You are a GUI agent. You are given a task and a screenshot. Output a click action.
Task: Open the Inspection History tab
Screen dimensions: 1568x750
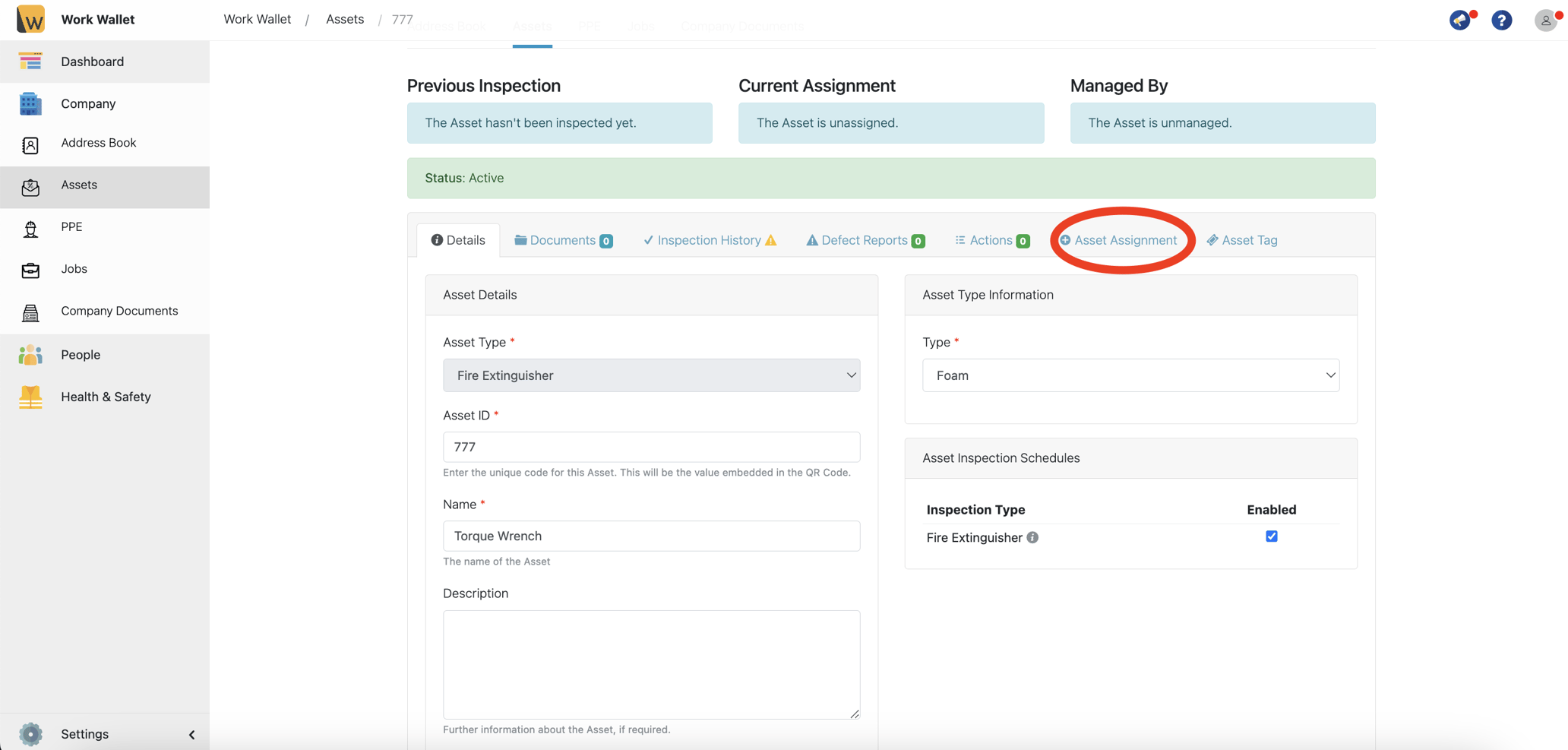tap(710, 240)
